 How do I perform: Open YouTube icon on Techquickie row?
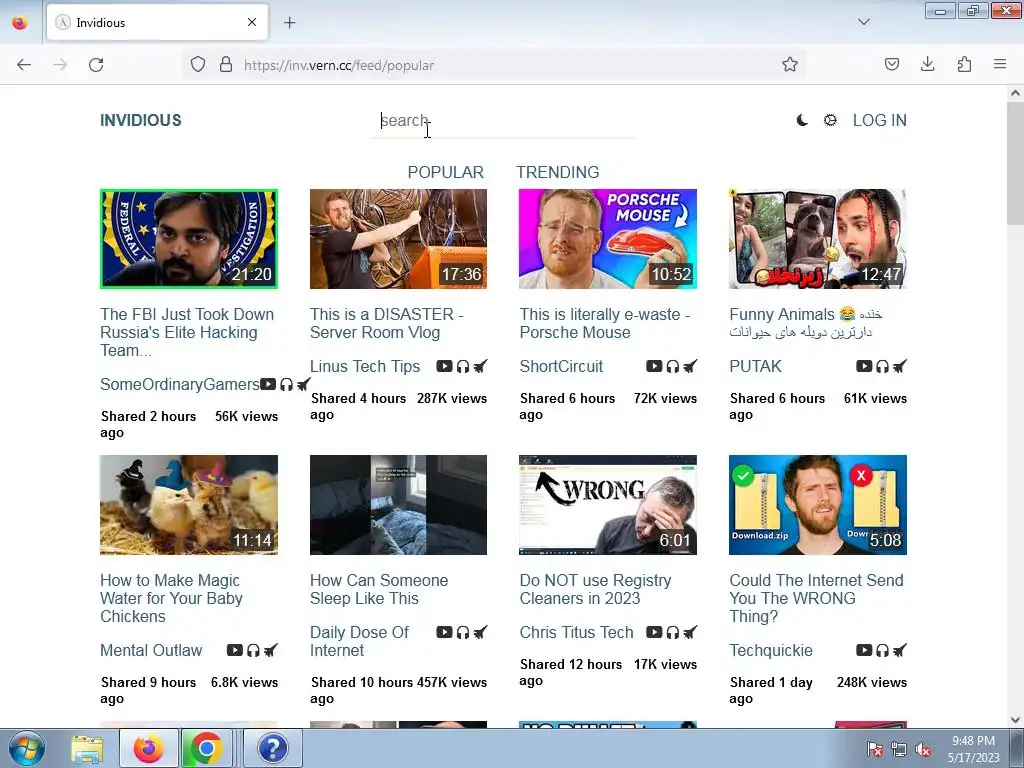coord(864,650)
